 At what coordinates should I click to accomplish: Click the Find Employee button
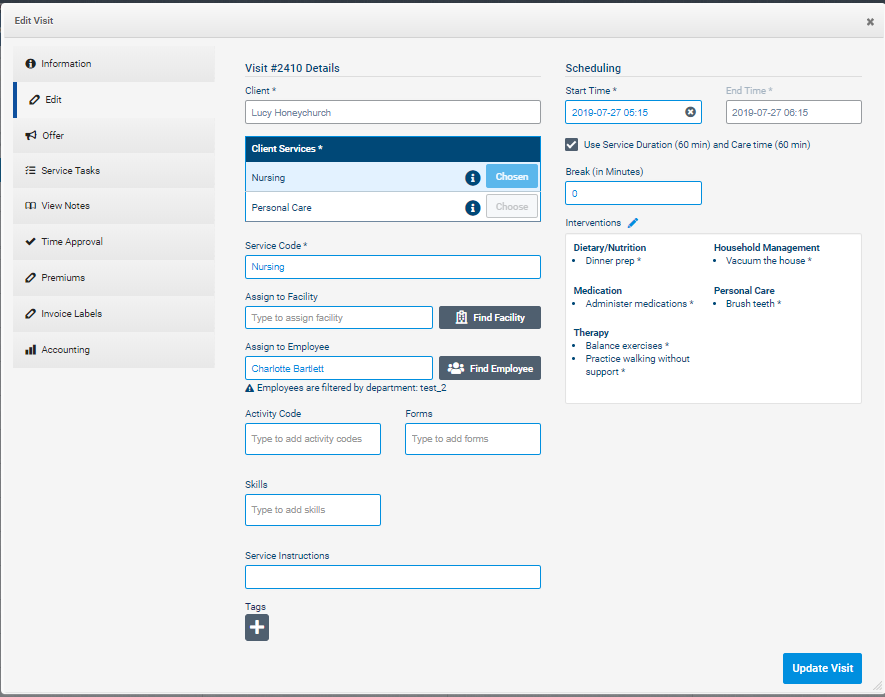point(489,368)
